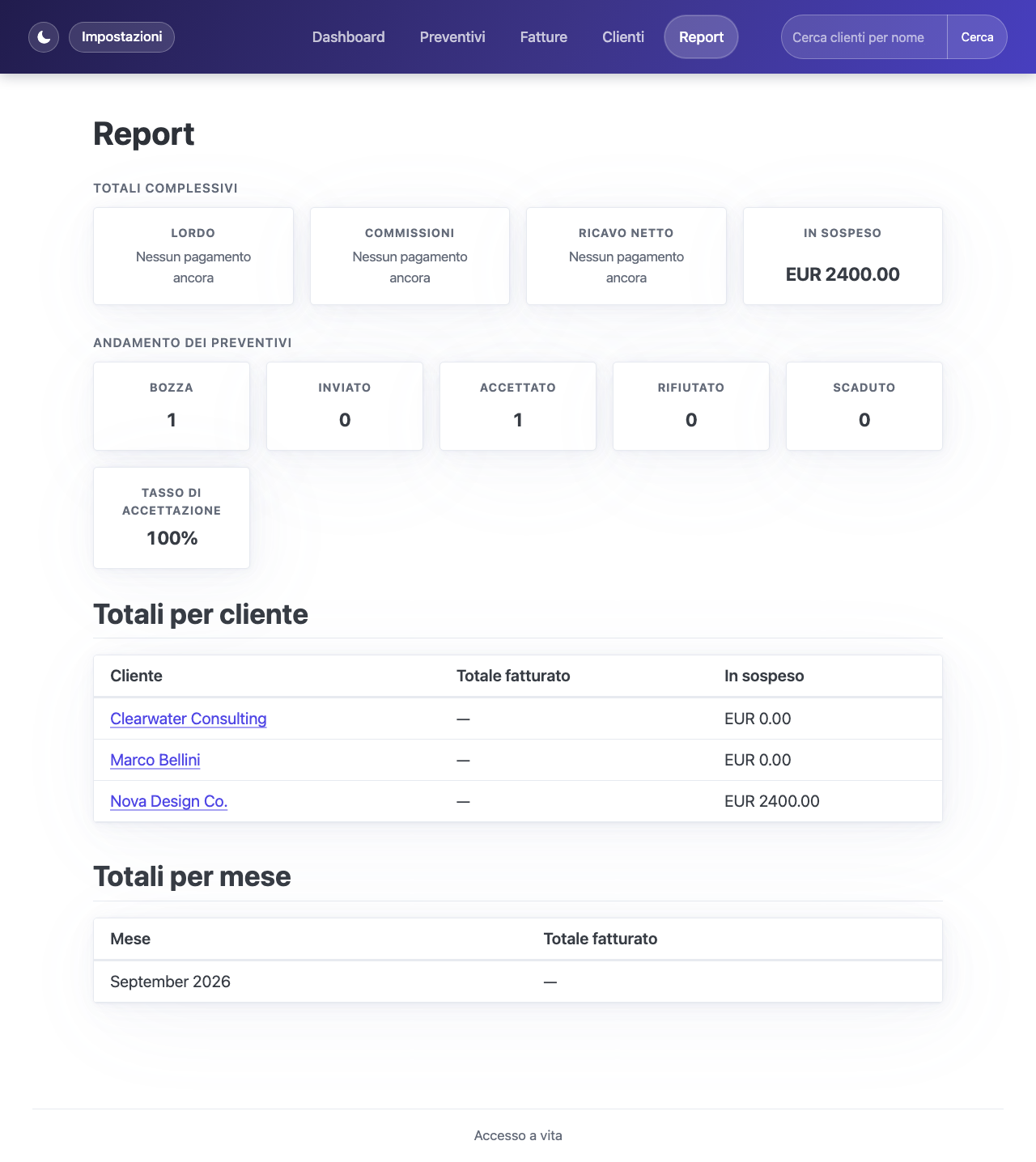Click the 'In sospeso' column header
Screen dimensions: 1036x1162
click(x=764, y=676)
